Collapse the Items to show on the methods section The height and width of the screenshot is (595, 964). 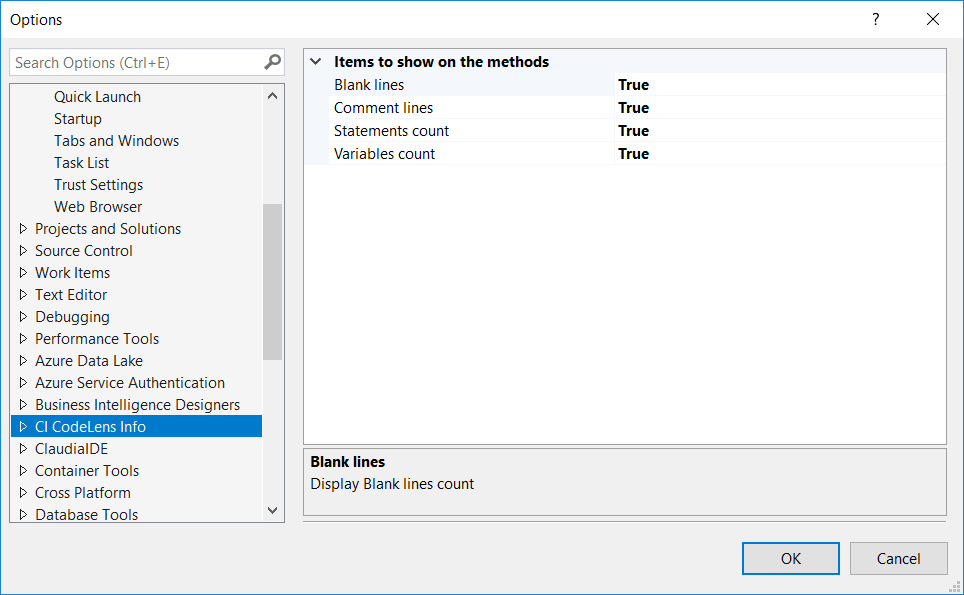click(x=316, y=61)
